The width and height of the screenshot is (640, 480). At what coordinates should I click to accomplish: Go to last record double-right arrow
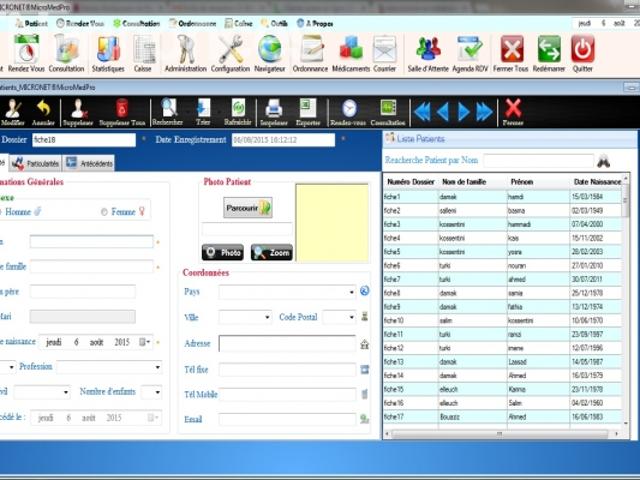click(484, 112)
